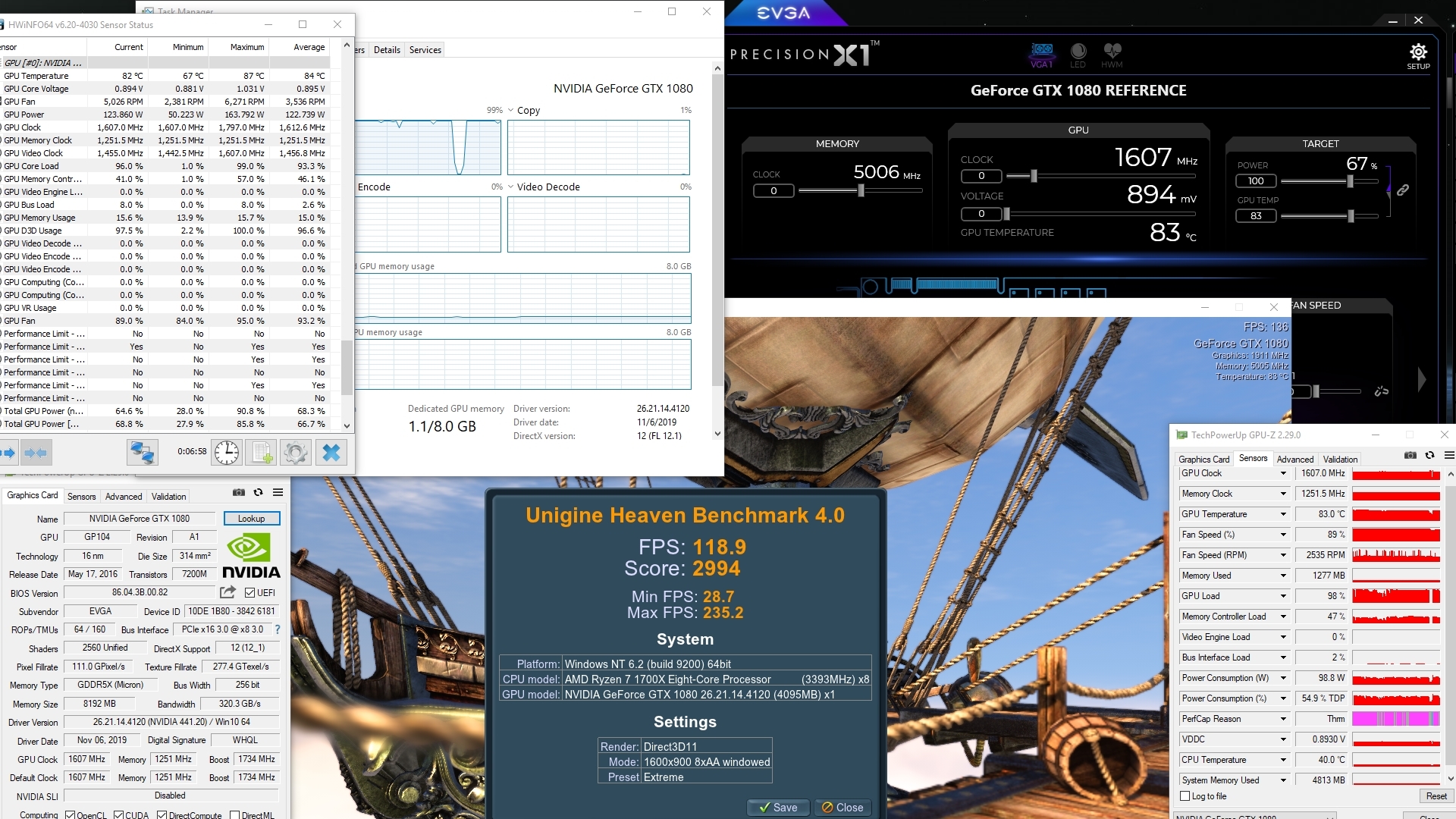Open the GPU Temperature sensor dropdown
The width and height of the screenshot is (1456, 819).
pyautogui.click(x=1283, y=514)
